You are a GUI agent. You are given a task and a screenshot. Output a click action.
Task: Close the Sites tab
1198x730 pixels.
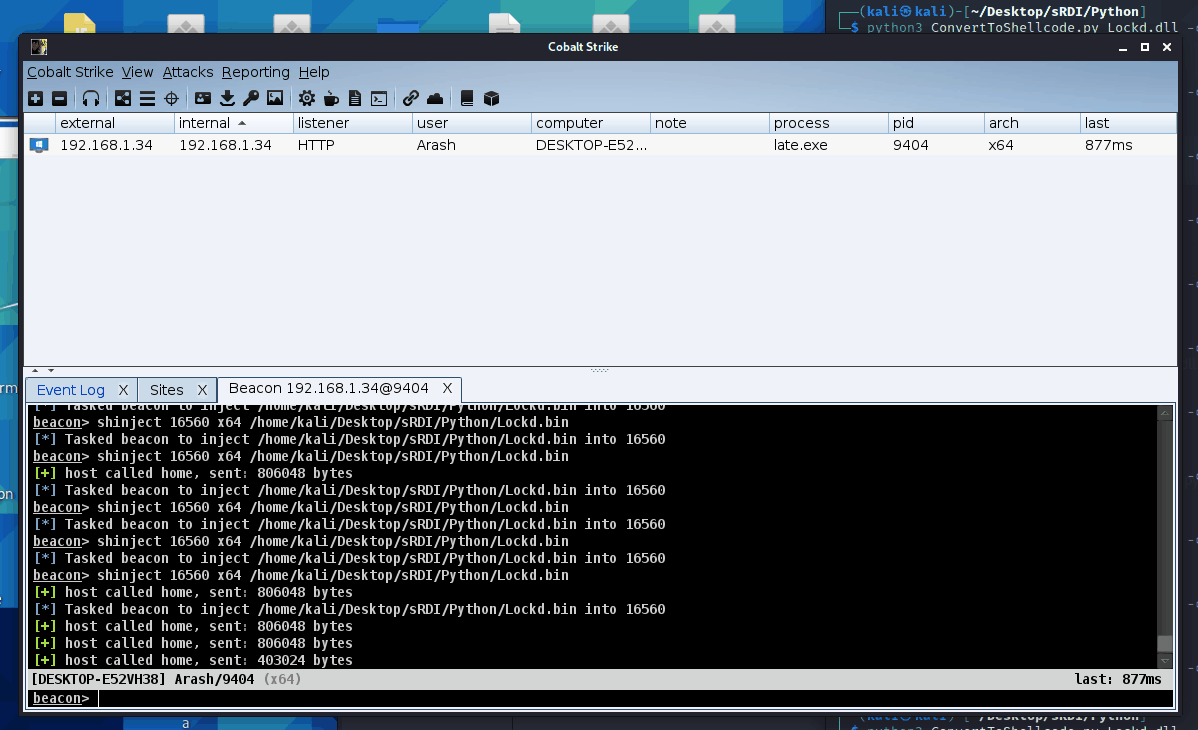point(202,390)
